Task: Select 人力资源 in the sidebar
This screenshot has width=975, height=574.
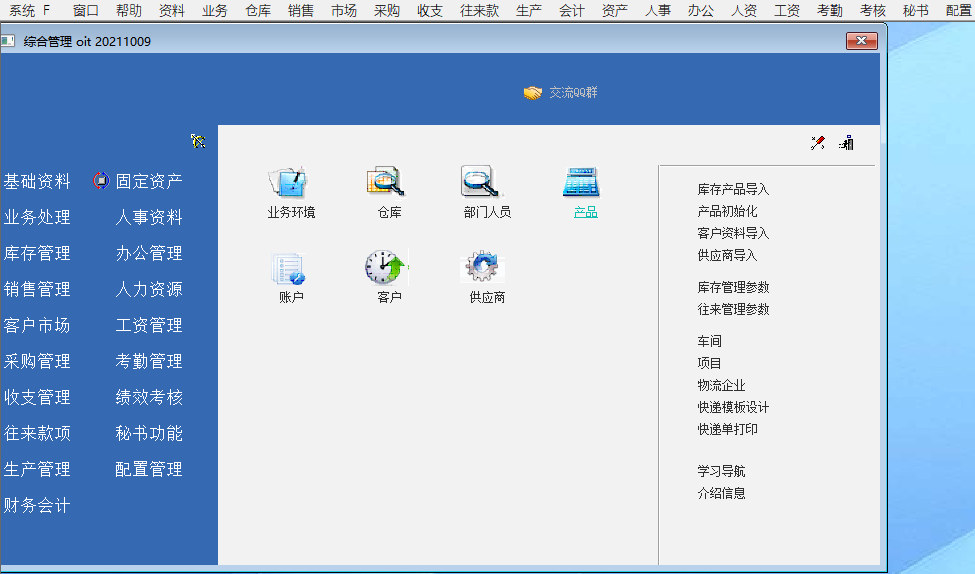Action: [149, 289]
